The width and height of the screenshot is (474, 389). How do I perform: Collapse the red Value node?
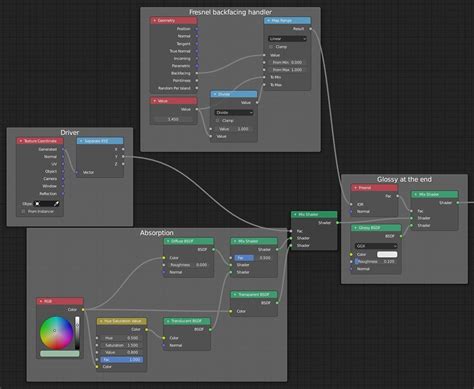154,101
